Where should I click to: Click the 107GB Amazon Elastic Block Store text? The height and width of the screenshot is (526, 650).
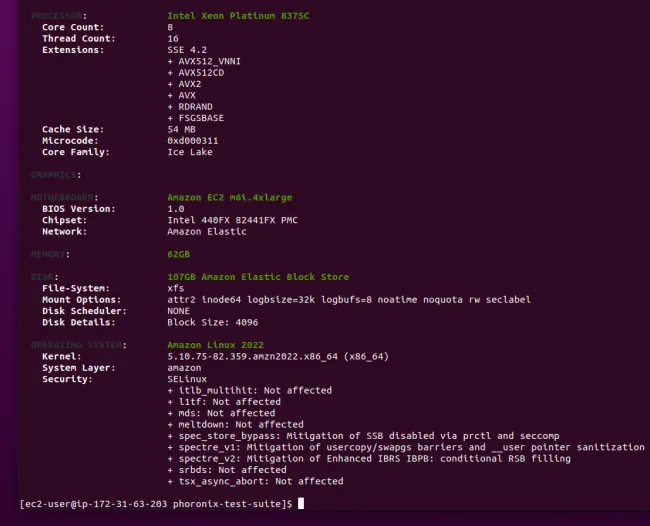tap(258, 276)
